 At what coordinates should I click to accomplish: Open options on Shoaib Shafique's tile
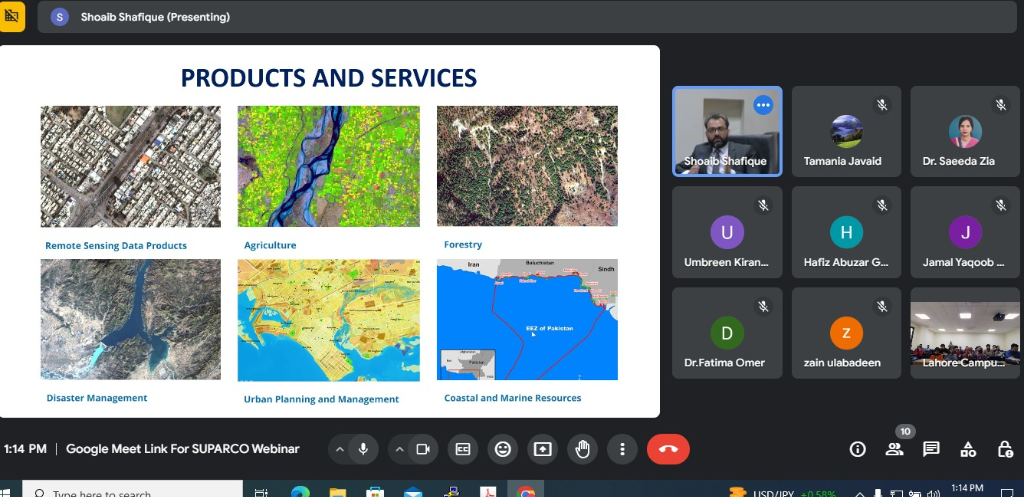(x=763, y=105)
